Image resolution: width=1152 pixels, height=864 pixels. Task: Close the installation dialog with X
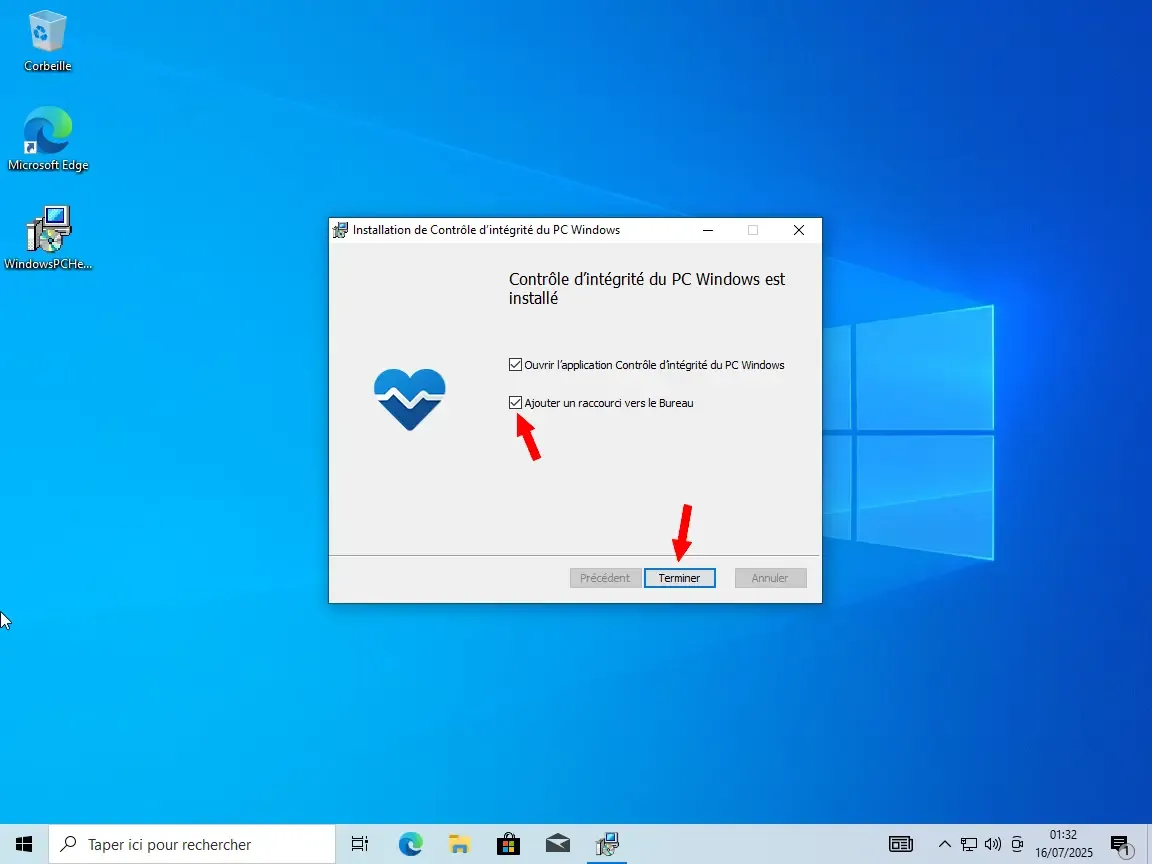(799, 230)
